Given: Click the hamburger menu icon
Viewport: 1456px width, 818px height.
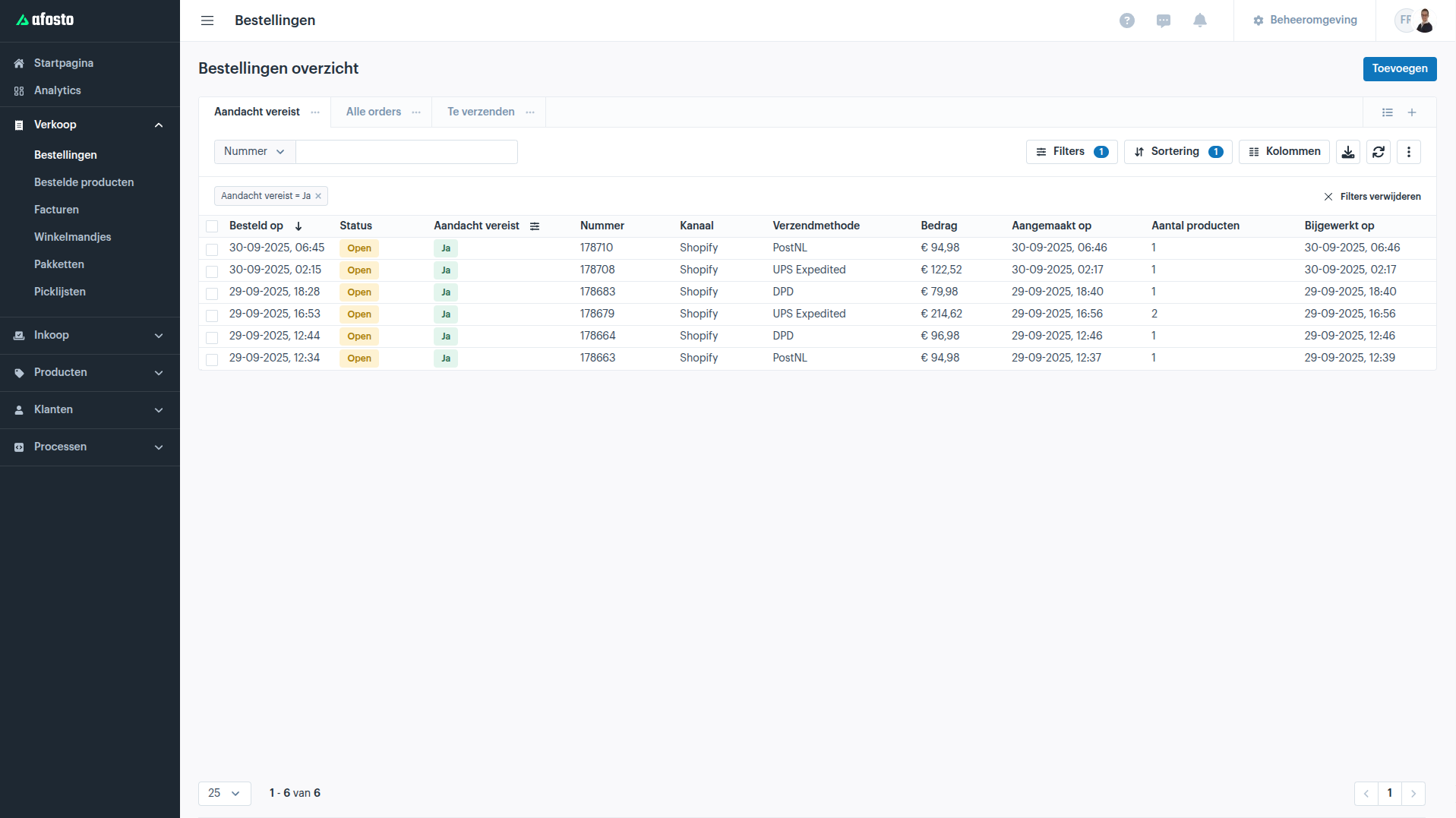Looking at the screenshot, I should coord(207,21).
